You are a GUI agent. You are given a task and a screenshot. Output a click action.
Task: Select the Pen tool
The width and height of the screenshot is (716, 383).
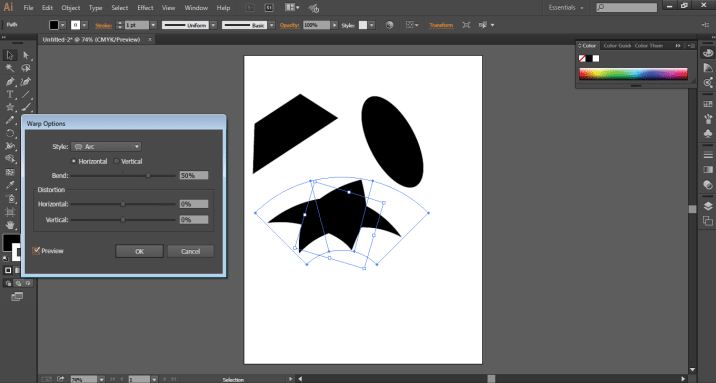pos(10,82)
